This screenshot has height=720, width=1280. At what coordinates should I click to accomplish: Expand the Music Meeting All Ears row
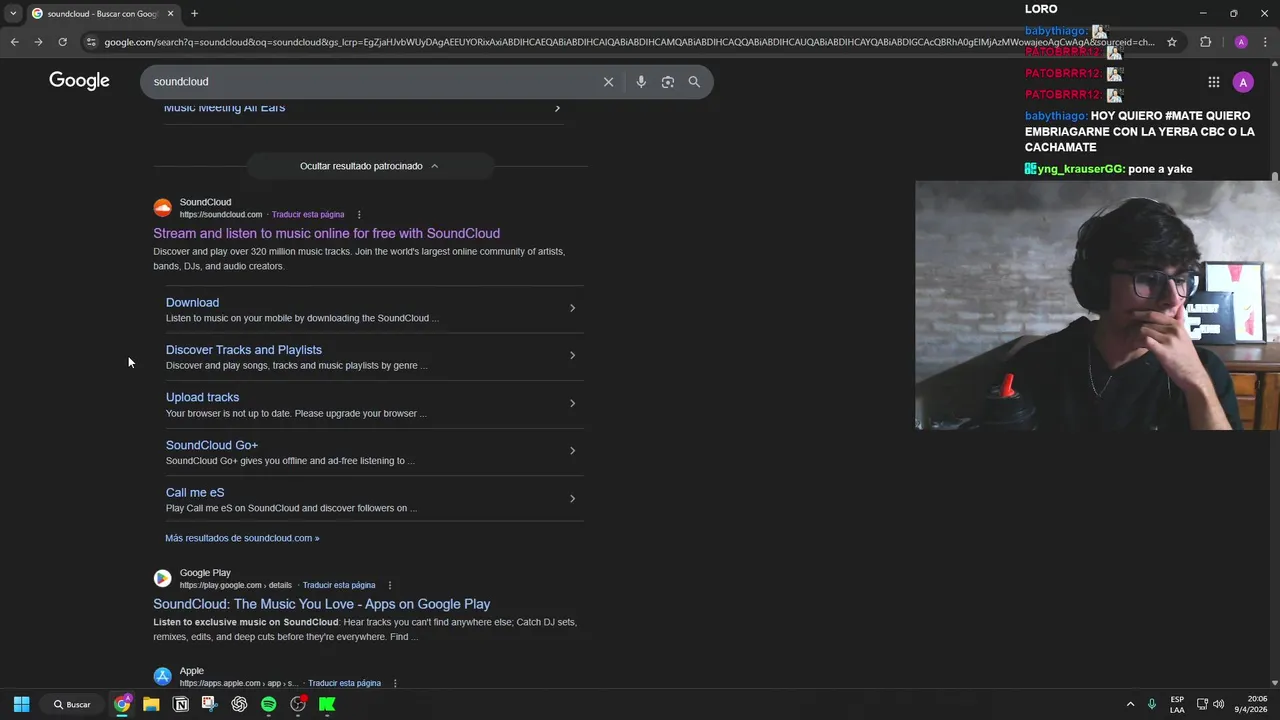tap(557, 108)
